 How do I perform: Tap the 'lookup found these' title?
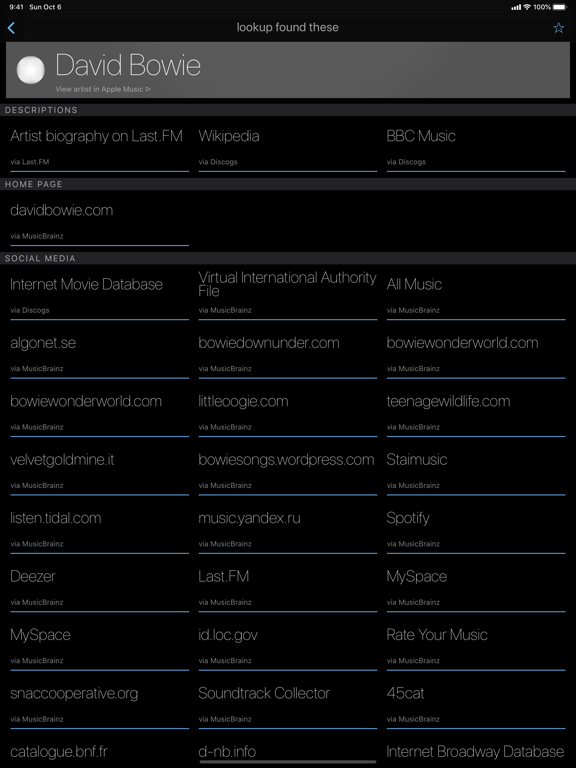tap(288, 27)
